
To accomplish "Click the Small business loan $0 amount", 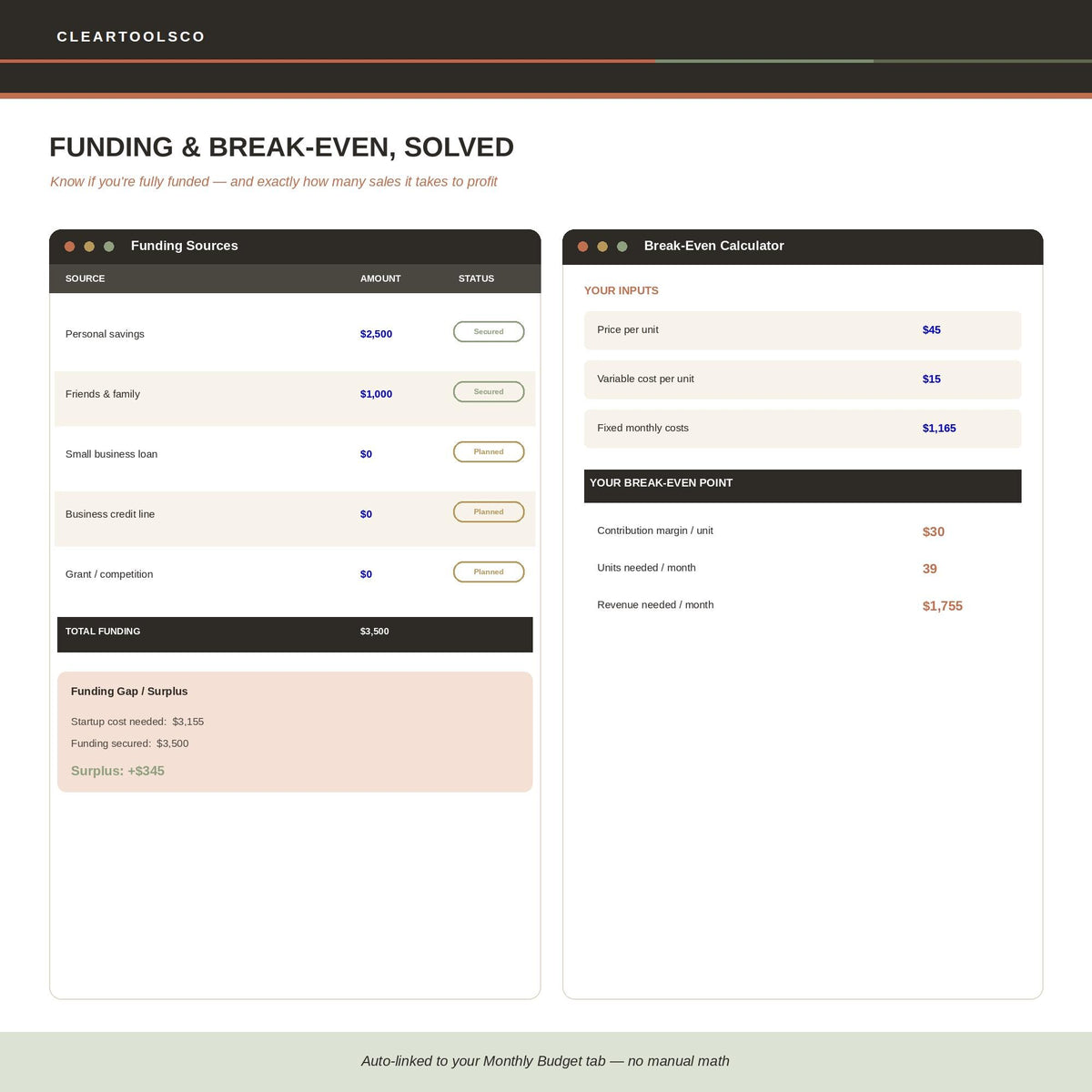I will pyautogui.click(x=366, y=454).
